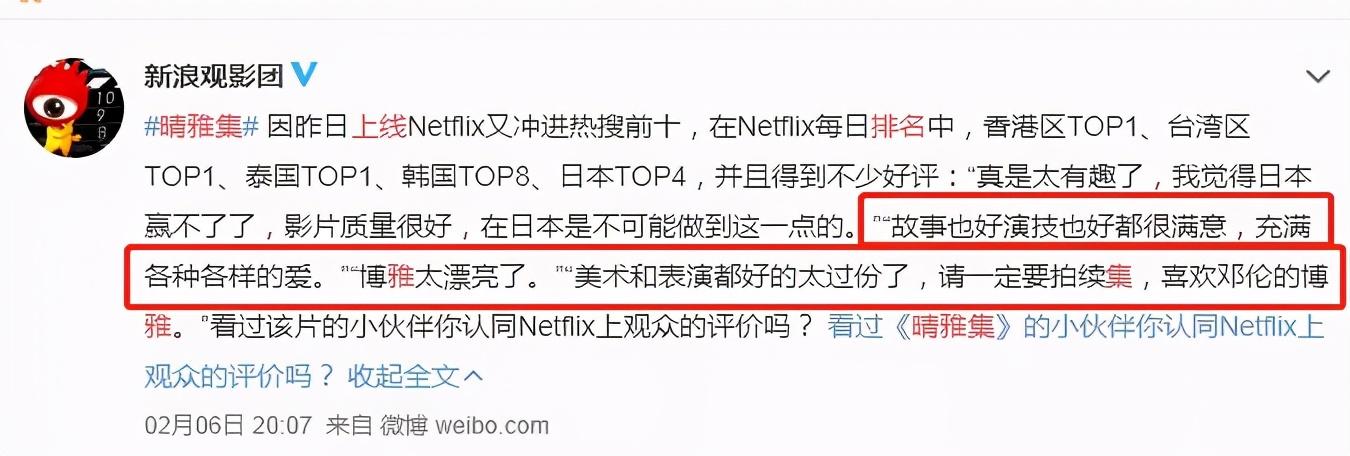Collapse the post with 收起全文

(403, 376)
